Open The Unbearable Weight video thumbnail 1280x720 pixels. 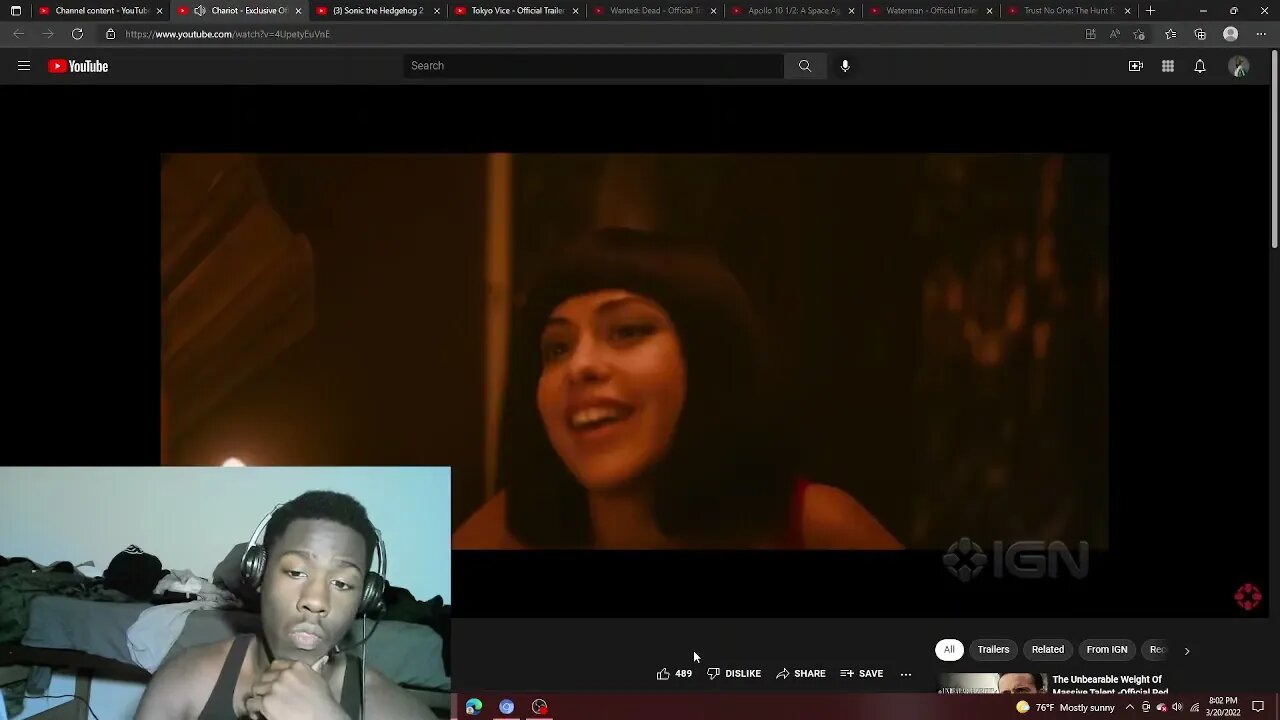coord(990,684)
